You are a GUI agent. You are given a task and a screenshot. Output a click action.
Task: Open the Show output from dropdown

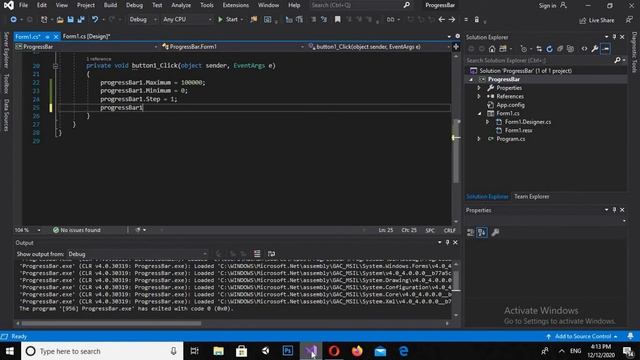pos(138,254)
